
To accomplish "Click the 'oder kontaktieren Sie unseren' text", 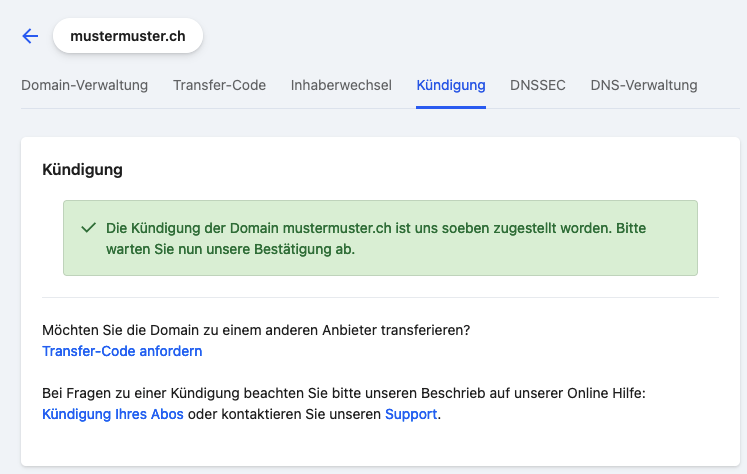I will coord(284,414).
